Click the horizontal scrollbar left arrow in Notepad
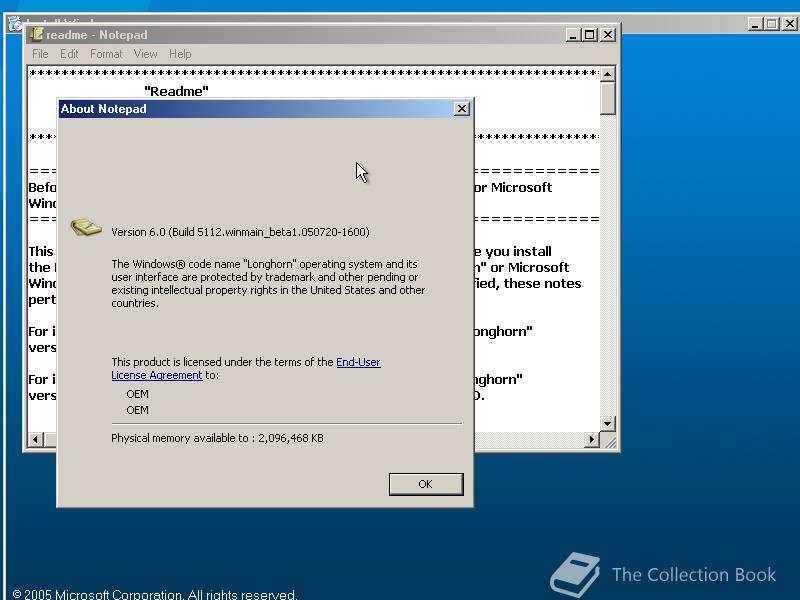Viewport: 800px width, 600px height. [x=36, y=439]
